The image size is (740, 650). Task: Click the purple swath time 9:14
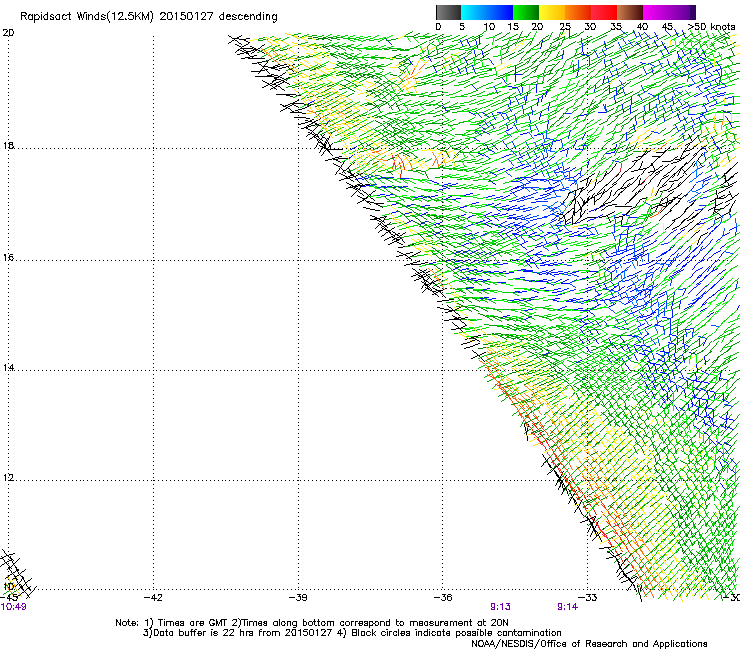[567, 607]
